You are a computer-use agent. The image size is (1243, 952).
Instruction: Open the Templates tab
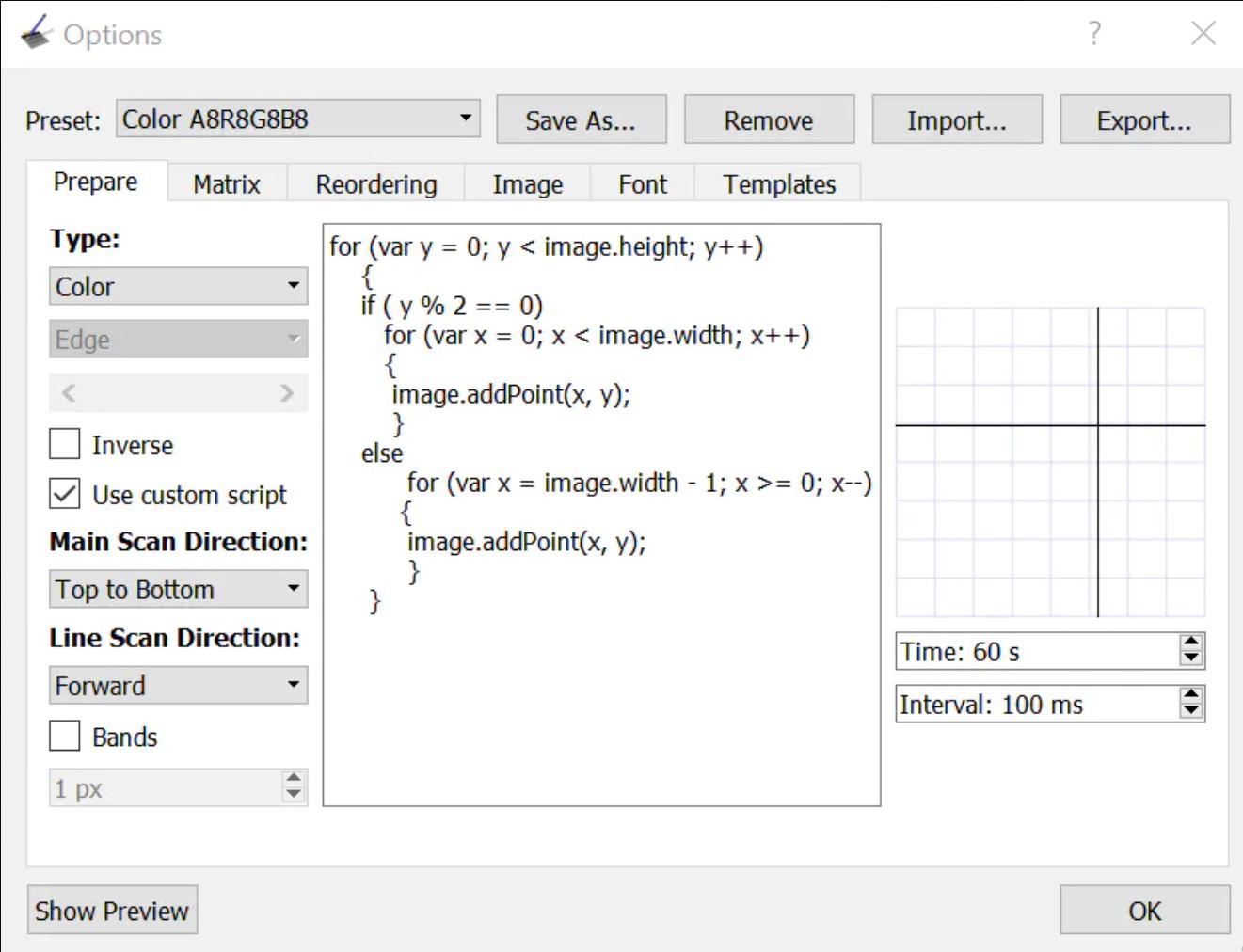778,183
